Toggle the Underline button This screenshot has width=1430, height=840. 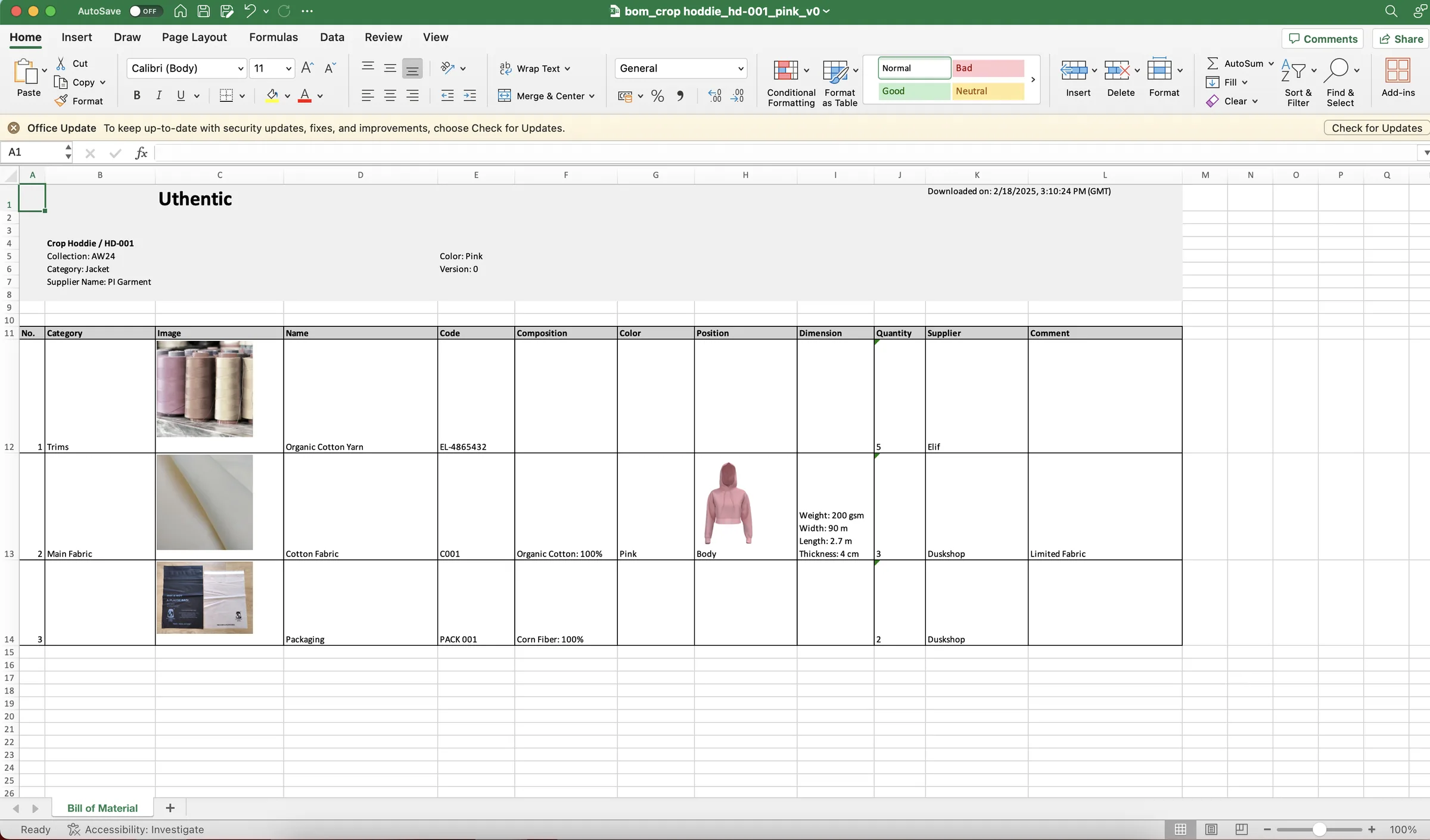181,95
